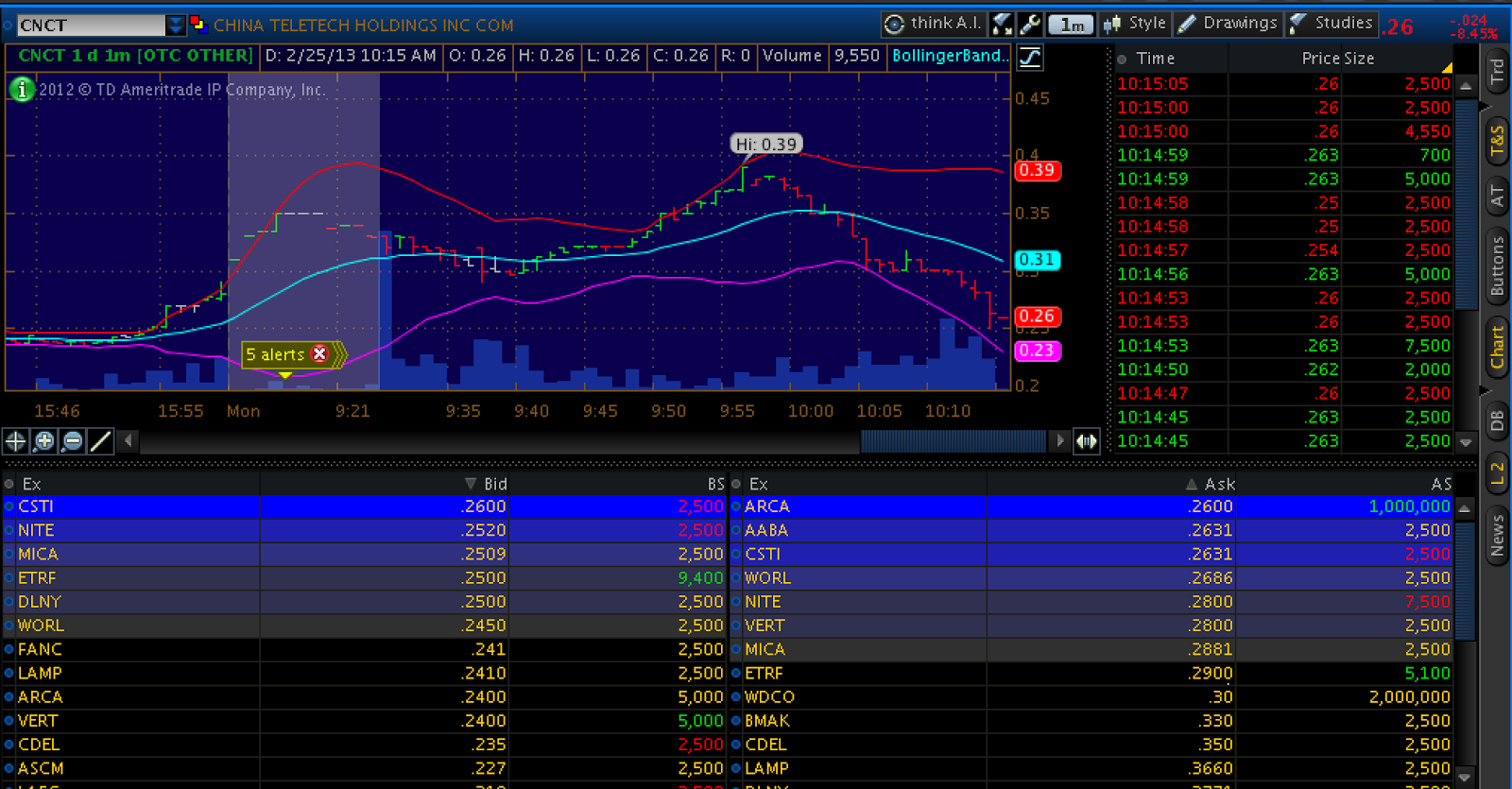Image resolution: width=1512 pixels, height=789 pixels.
Task: Click the red 0.39 upper band price label
Action: click(x=1037, y=170)
